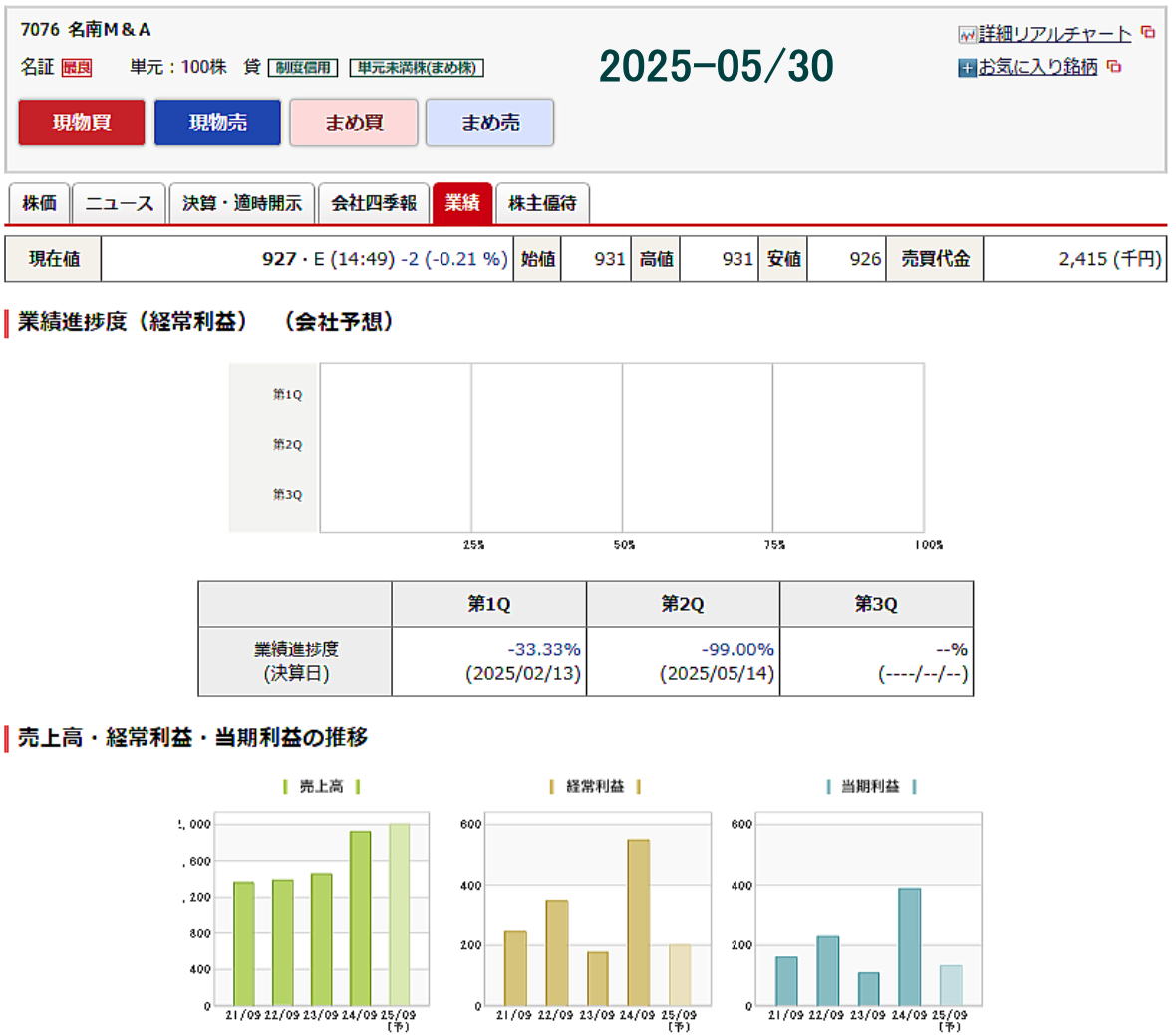Click the date 2025-05/30
1176x1035 pixels.
[717, 66]
